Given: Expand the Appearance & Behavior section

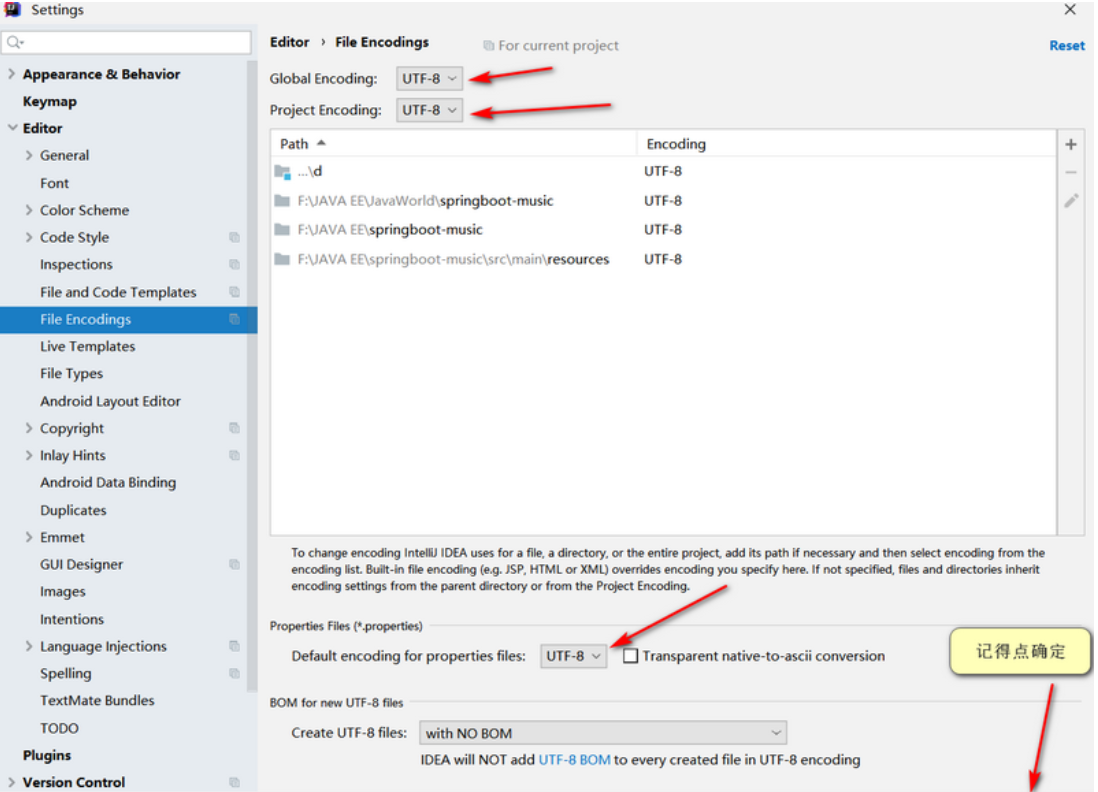Looking at the screenshot, I should click(x=12, y=74).
